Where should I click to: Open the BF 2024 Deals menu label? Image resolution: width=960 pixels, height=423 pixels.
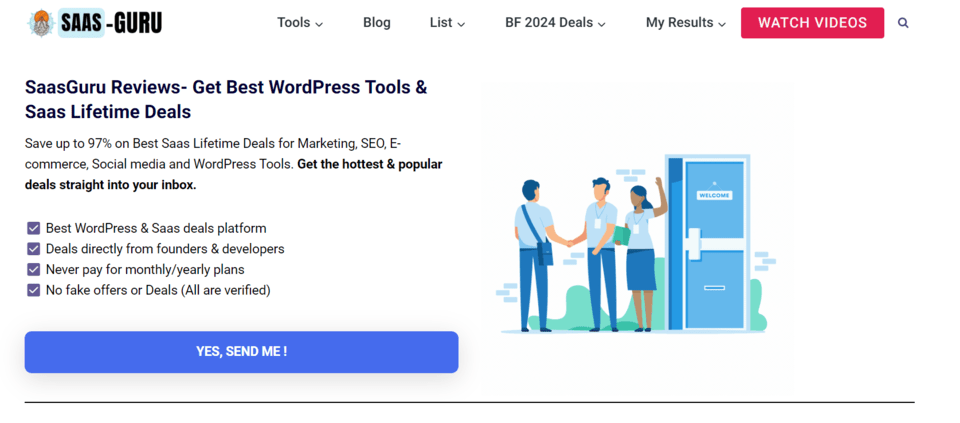[549, 23]
